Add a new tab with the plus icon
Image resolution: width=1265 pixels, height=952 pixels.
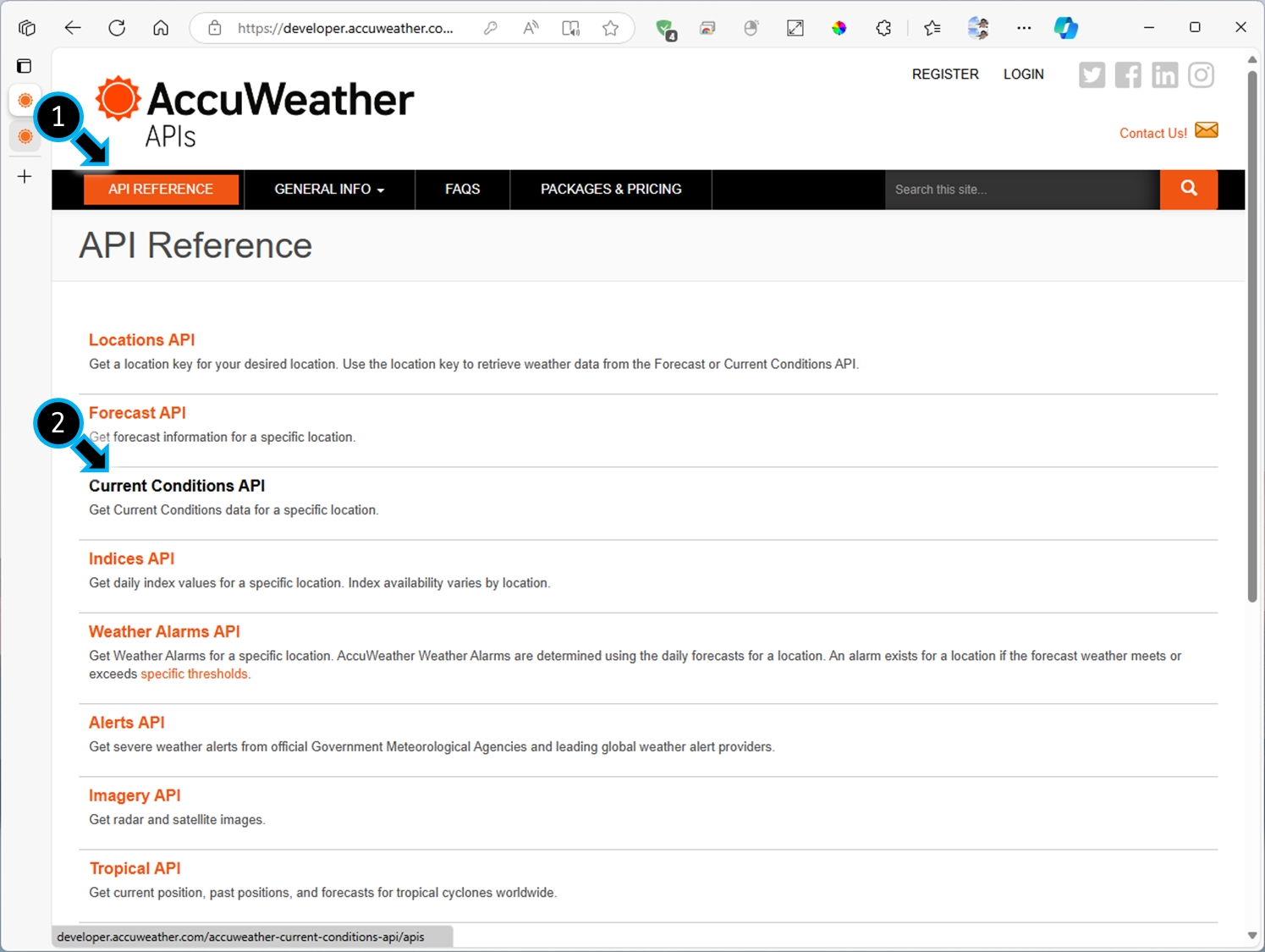pyautogui.click(x=25, y=177)
